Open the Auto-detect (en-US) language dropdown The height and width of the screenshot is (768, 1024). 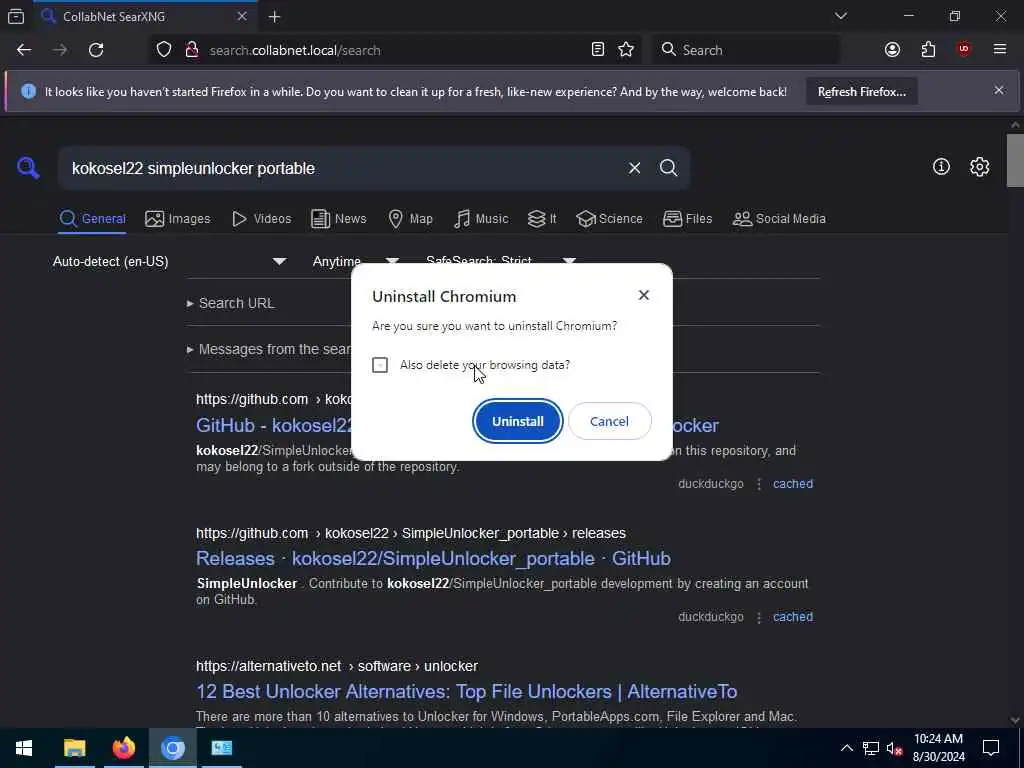click(169, 261)
